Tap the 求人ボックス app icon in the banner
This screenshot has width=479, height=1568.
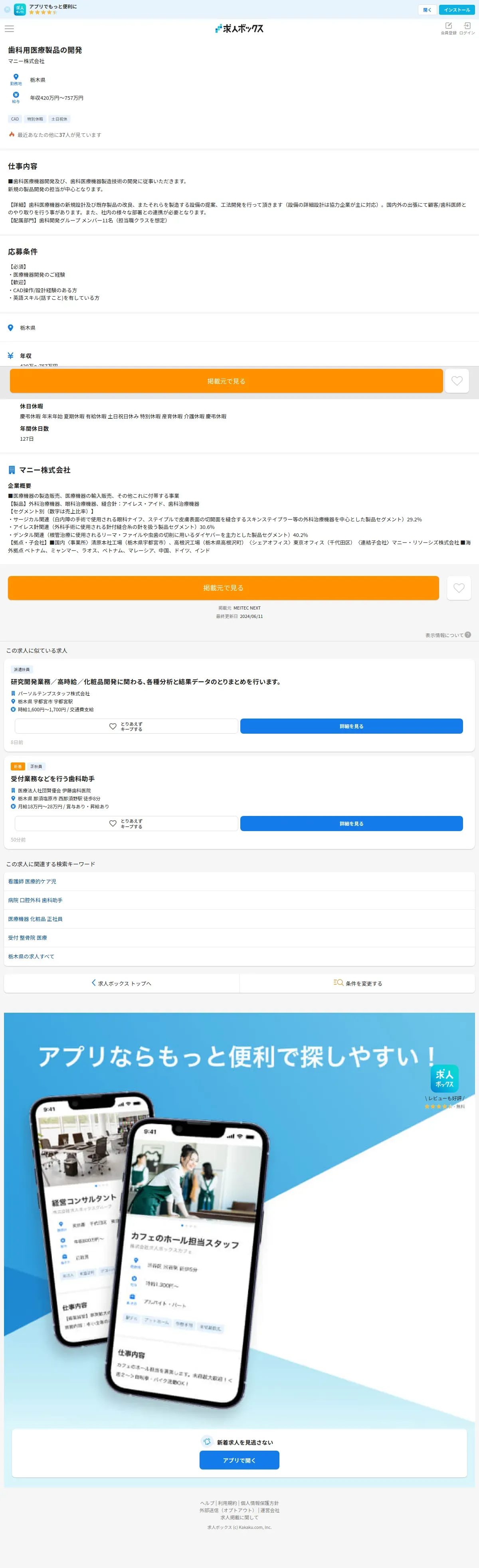20,10
